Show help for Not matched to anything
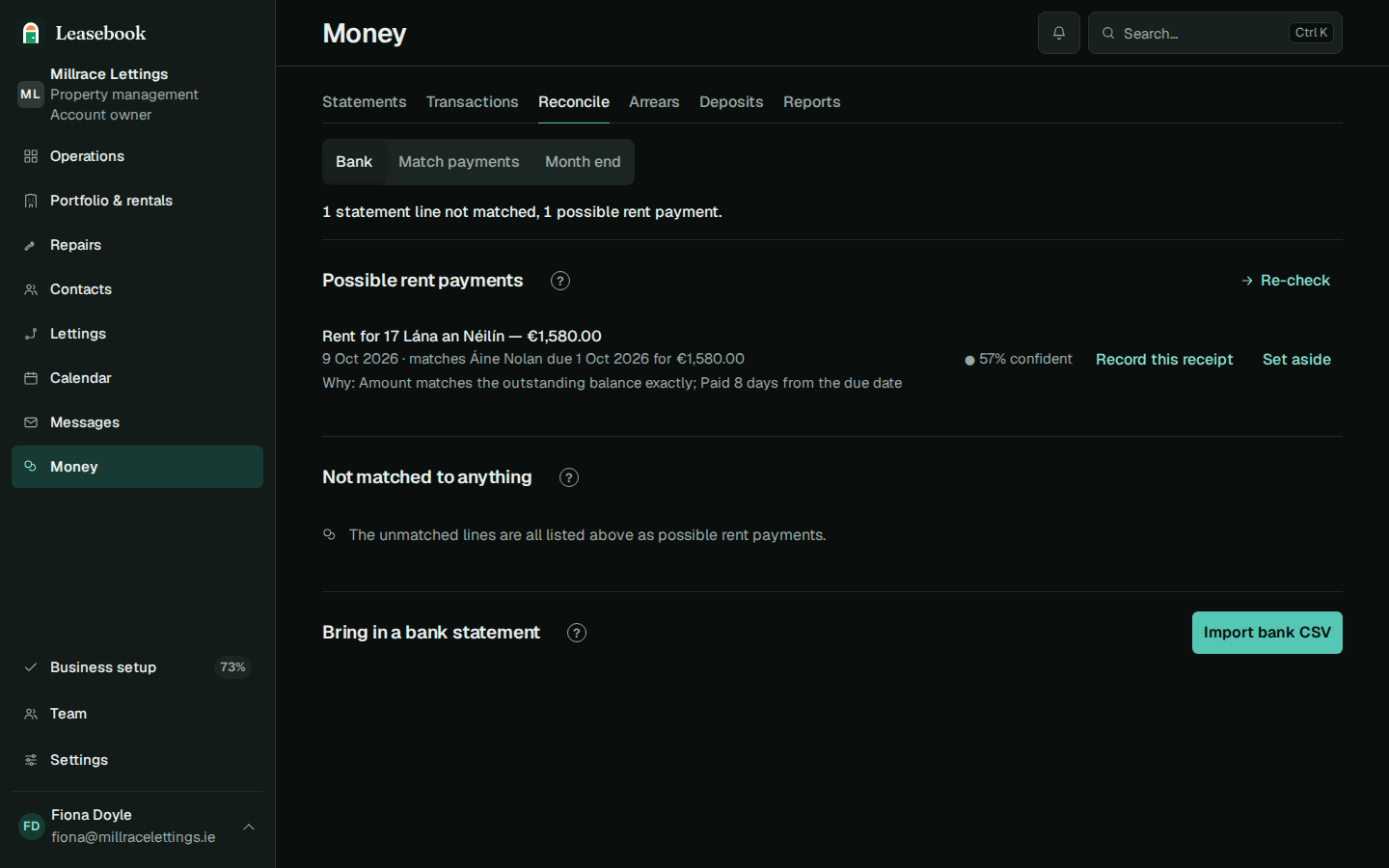 click(569, 477)
